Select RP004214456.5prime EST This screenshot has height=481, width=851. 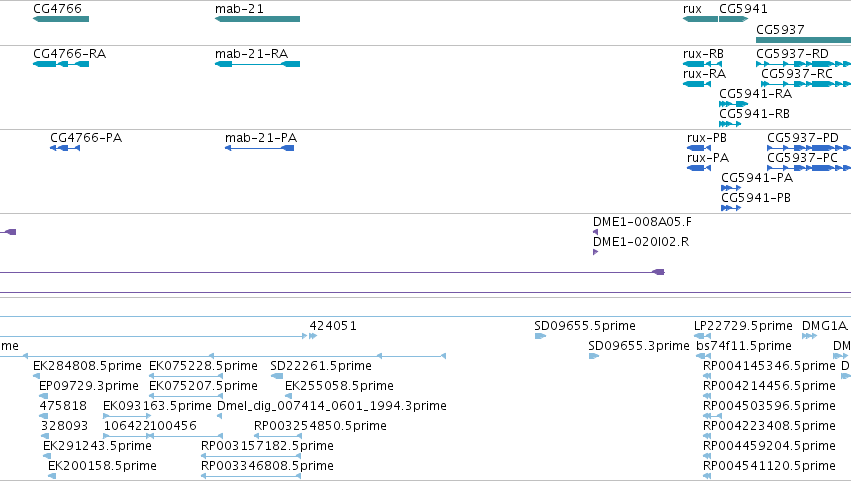click(x=707, y=396)
